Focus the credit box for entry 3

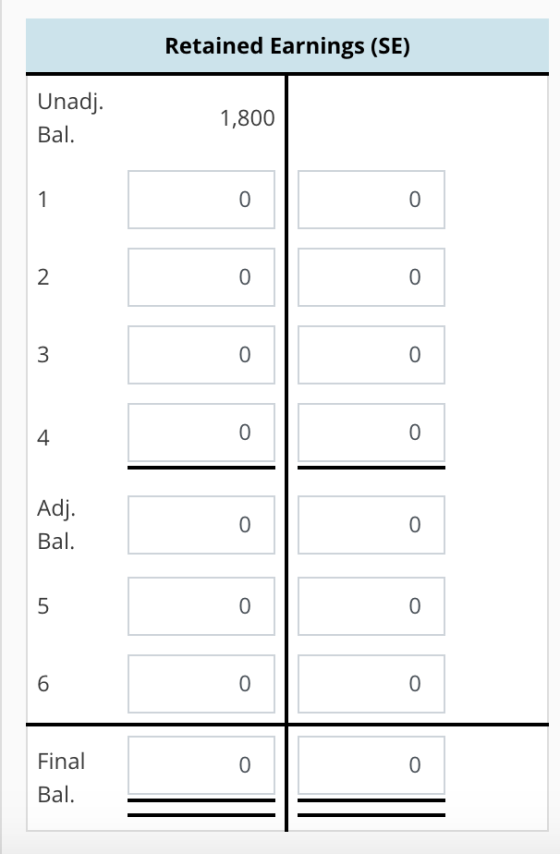[372, 355]
